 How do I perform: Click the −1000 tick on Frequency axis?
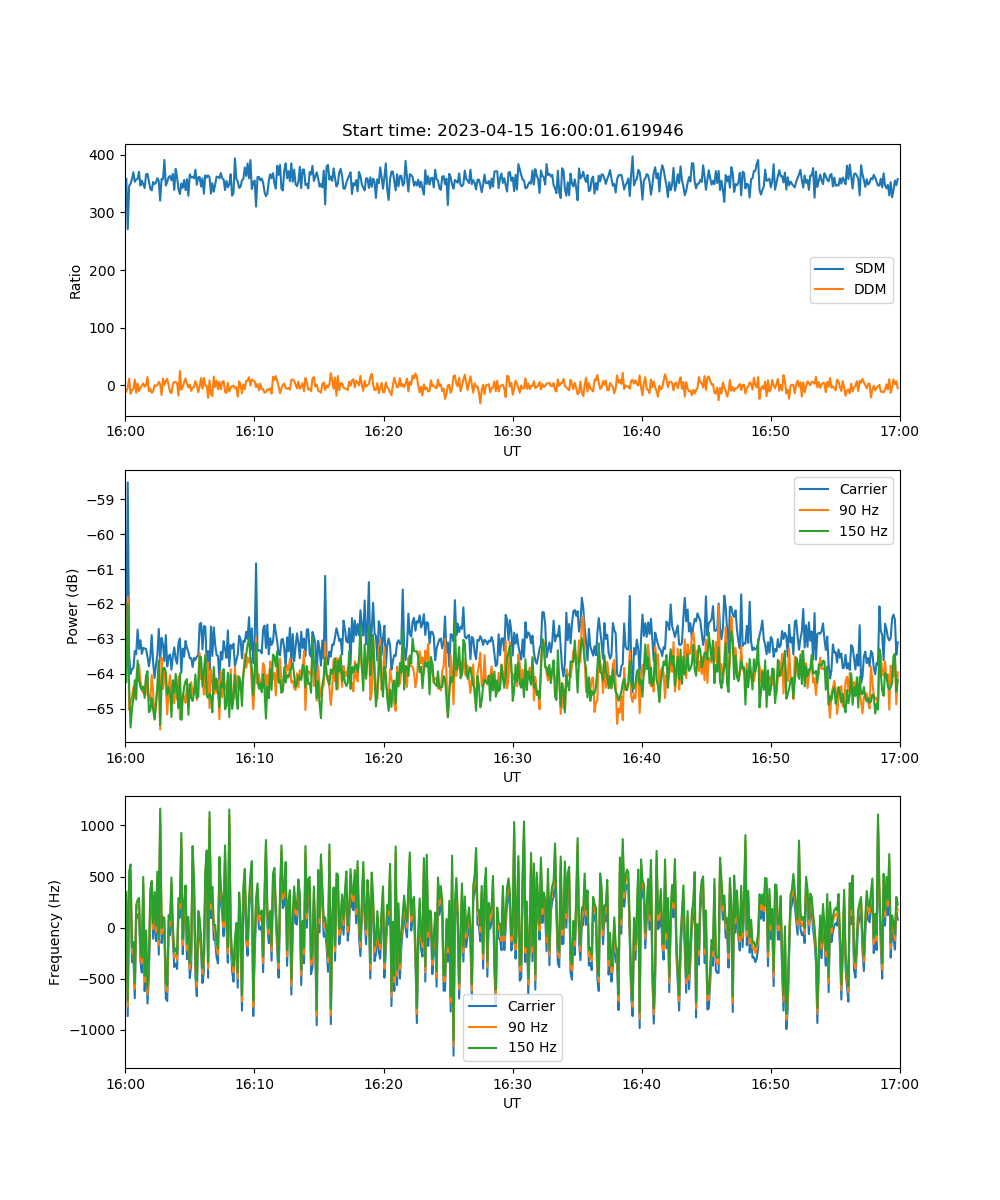[x=94, y=1030]
